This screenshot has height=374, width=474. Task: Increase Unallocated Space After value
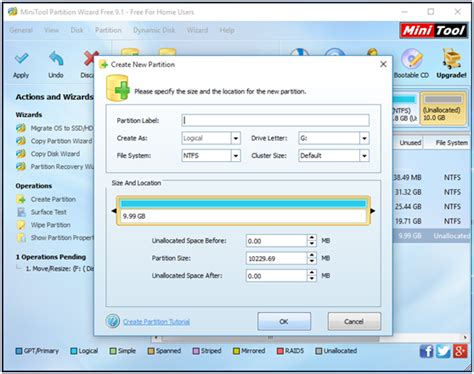[312, 273]
